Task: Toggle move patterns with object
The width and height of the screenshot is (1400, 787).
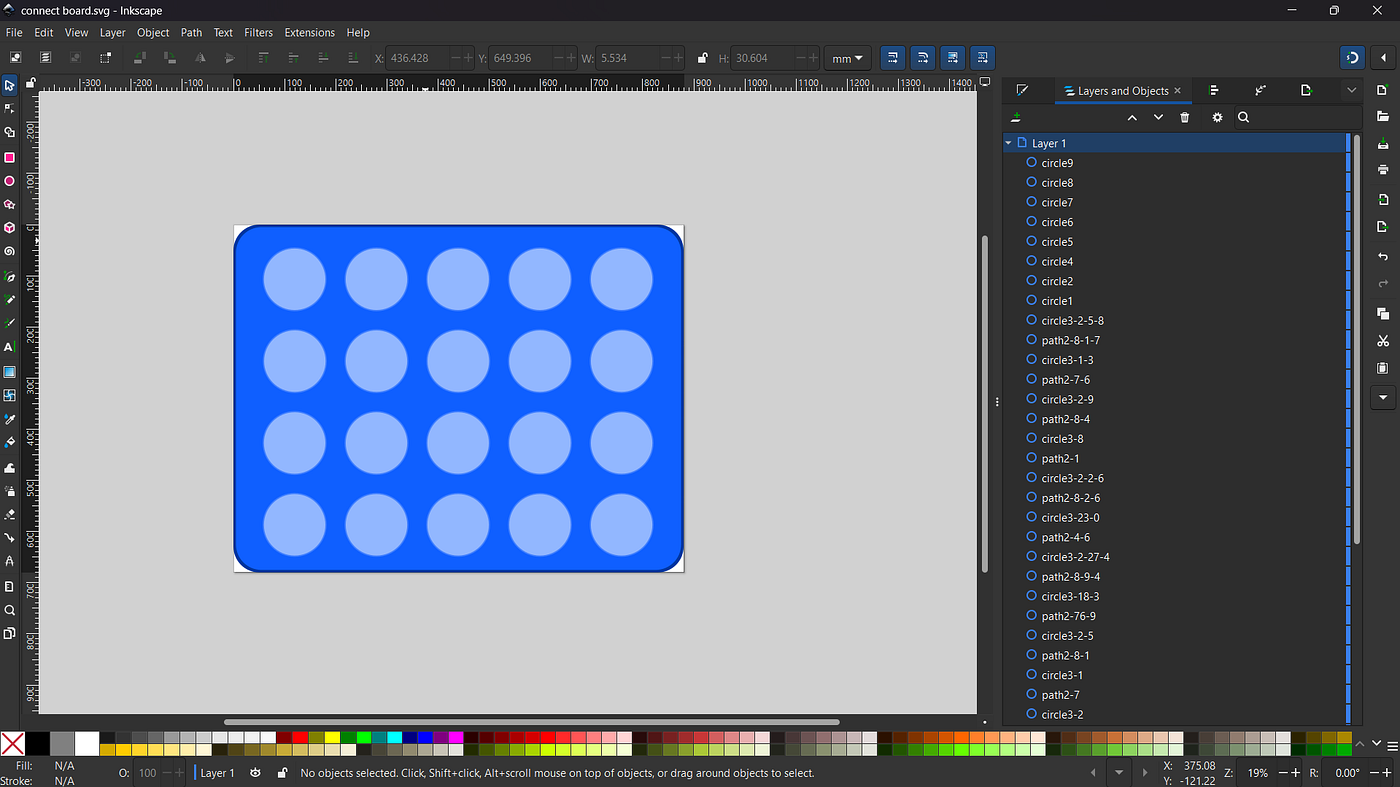Action: [983, 58]
